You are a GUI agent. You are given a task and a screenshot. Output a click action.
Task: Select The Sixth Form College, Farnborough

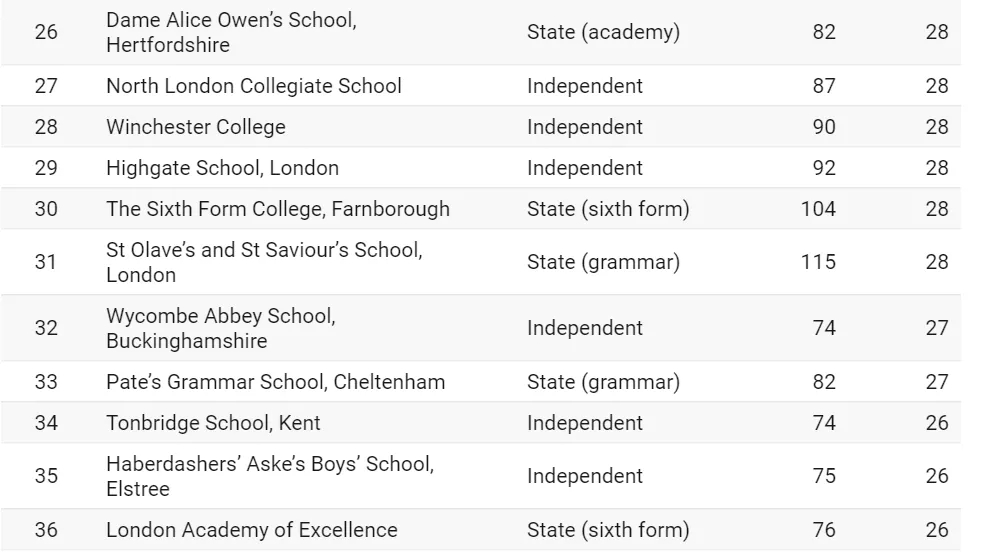pyautogui.click(x=278, y=209)
